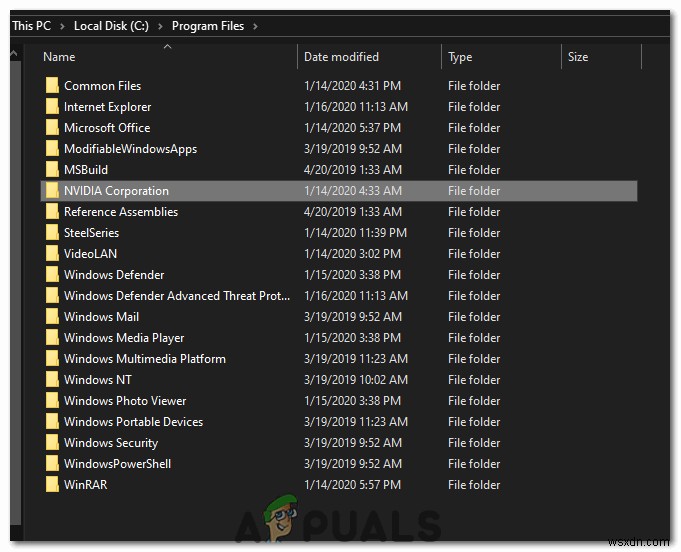Click Microsoft Office date 1/14/2020 5:37 PM
The image size is (681, 552).
352,128
